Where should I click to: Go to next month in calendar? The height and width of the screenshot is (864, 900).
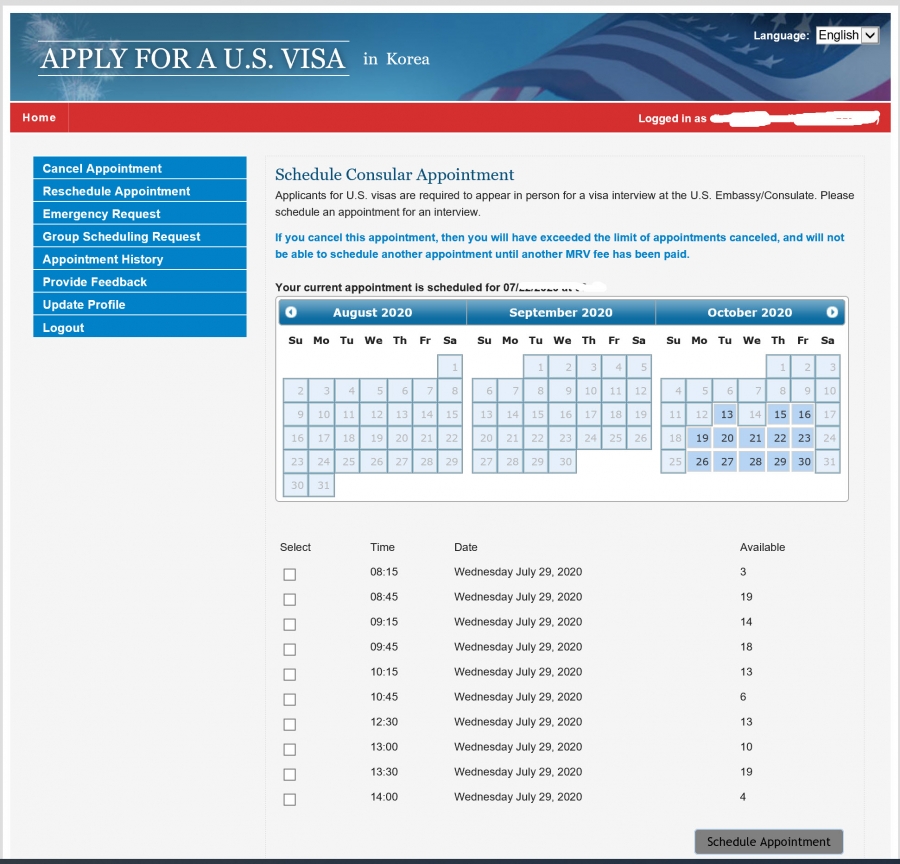tap(832, 312)
